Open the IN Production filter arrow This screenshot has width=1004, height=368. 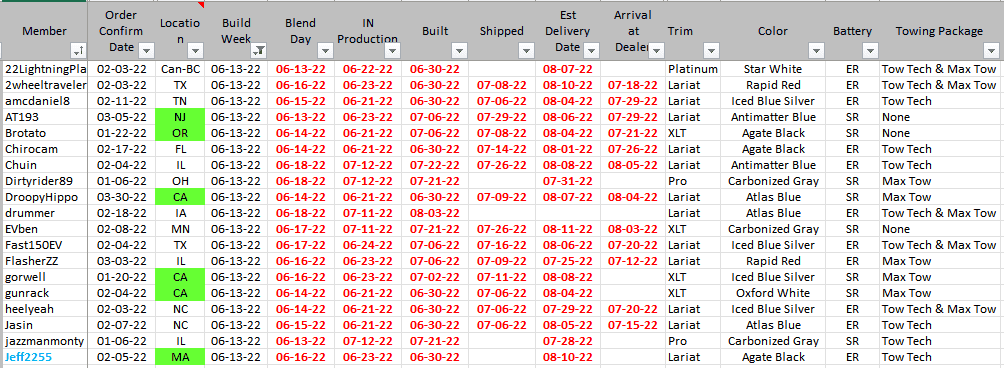click(x=393, y=51)
